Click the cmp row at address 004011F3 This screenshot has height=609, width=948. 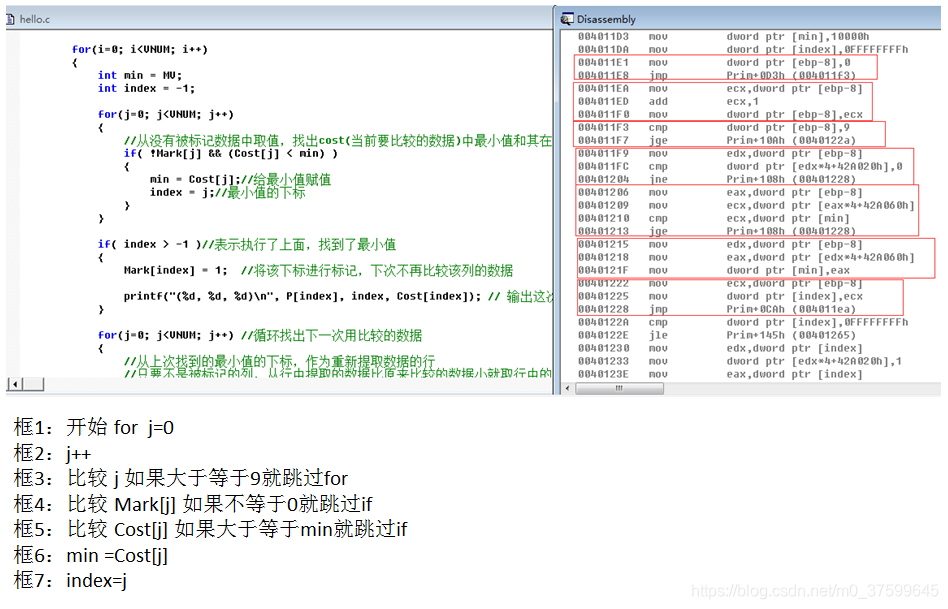714,128
